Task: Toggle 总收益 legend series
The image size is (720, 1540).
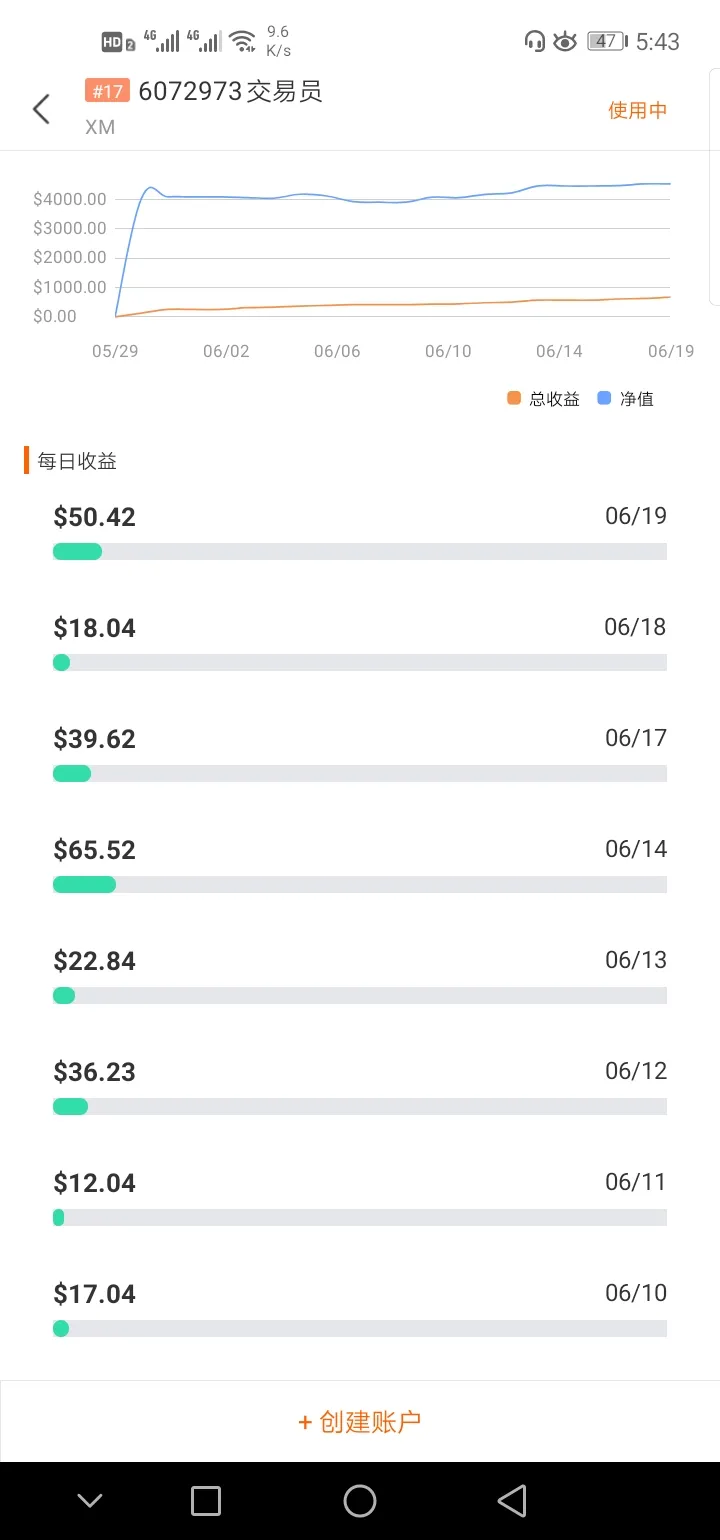Action: click(544, 398)
